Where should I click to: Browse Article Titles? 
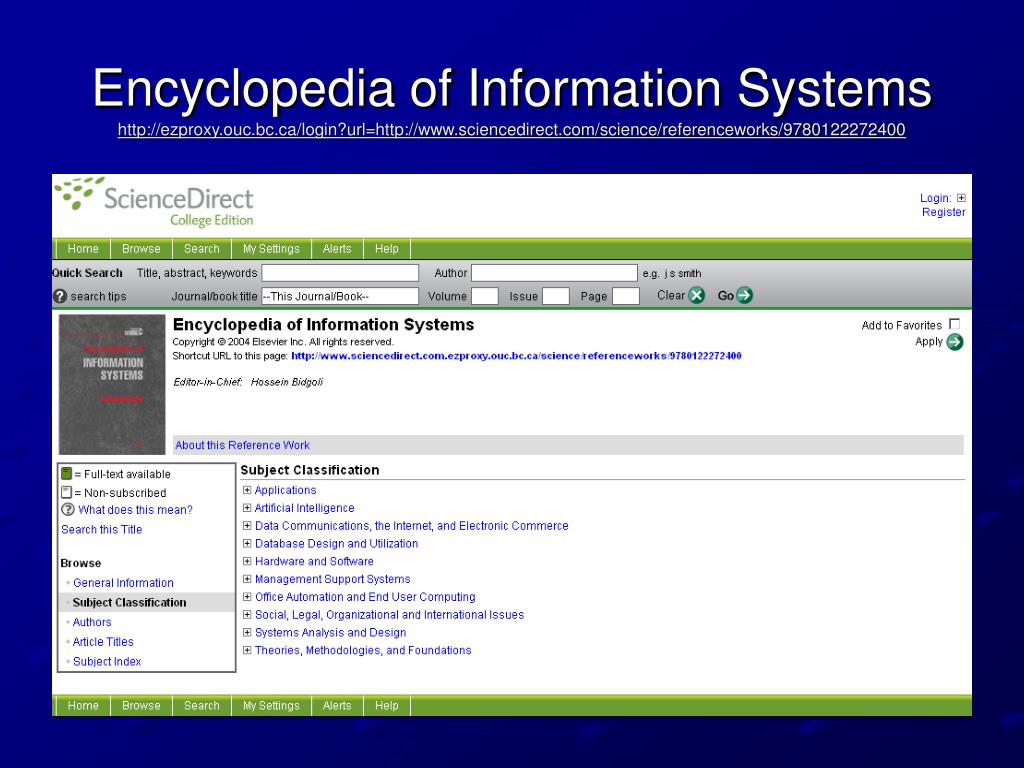[103, 642]
